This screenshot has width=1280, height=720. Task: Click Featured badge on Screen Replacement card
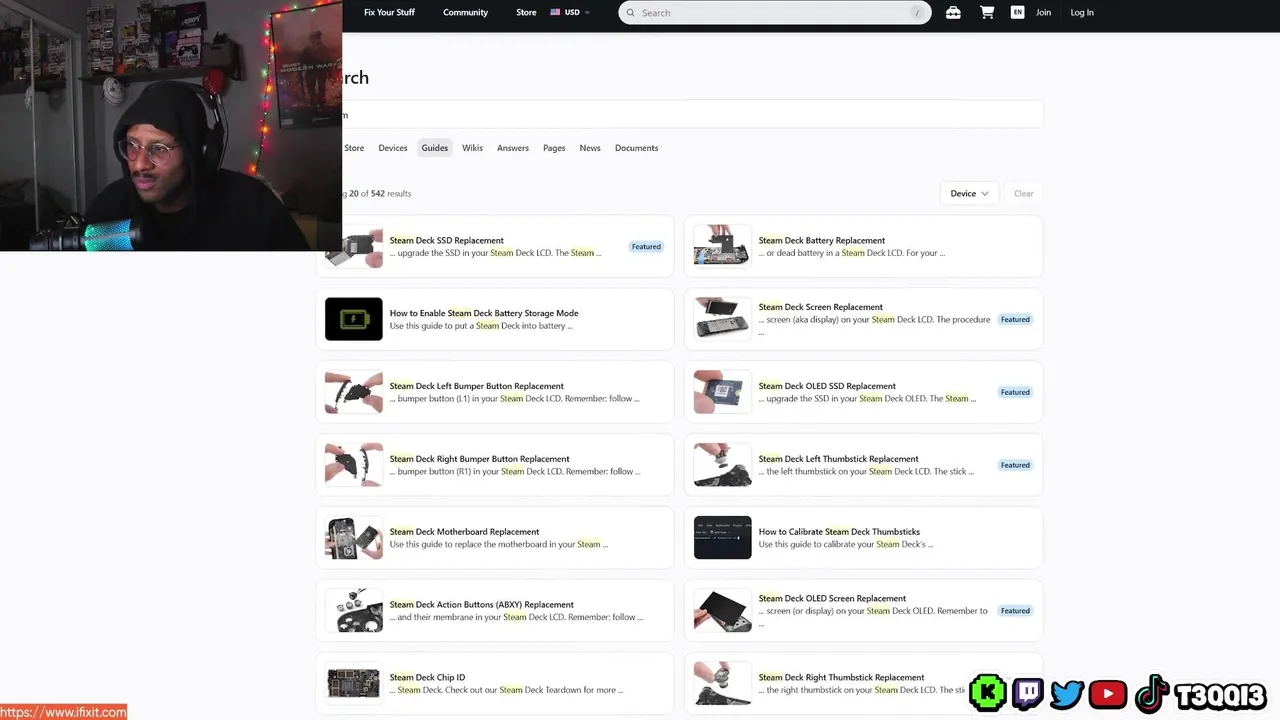(x=1015, y=320)
